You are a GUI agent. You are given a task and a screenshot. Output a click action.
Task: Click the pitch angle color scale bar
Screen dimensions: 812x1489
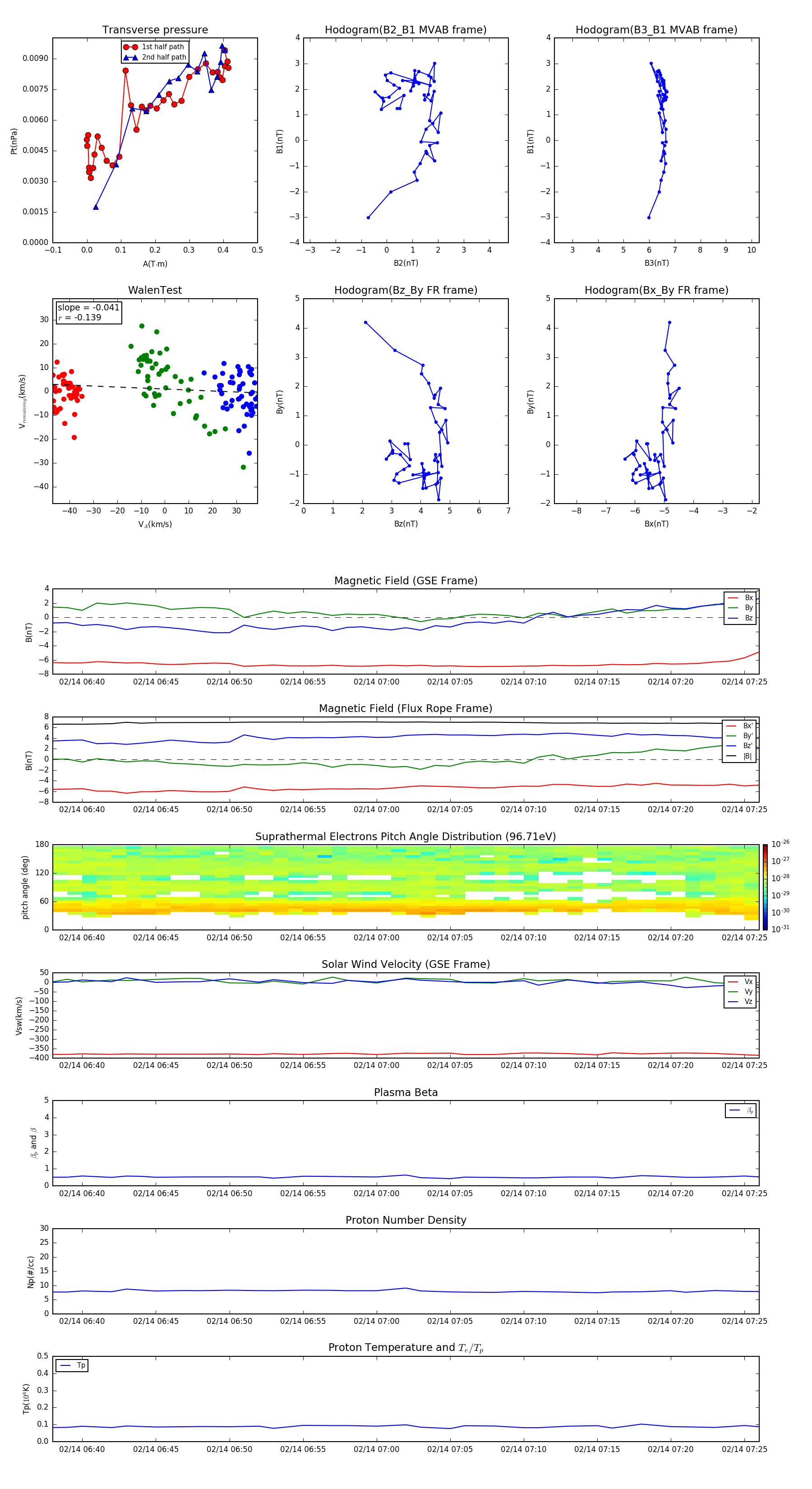pyautogui.click(x=765, y=887)
